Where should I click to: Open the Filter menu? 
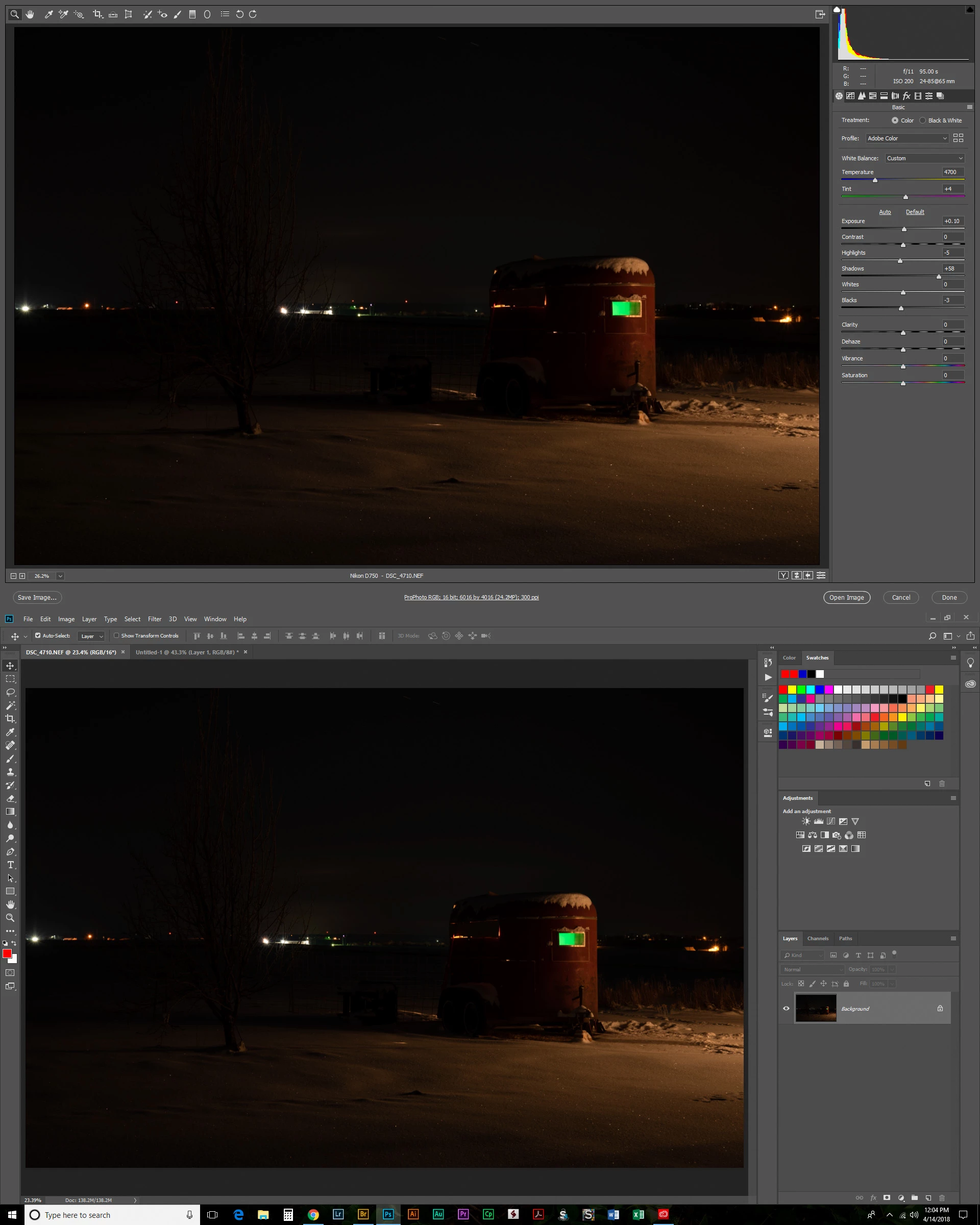pyautogui.click(x=155, y=619)
